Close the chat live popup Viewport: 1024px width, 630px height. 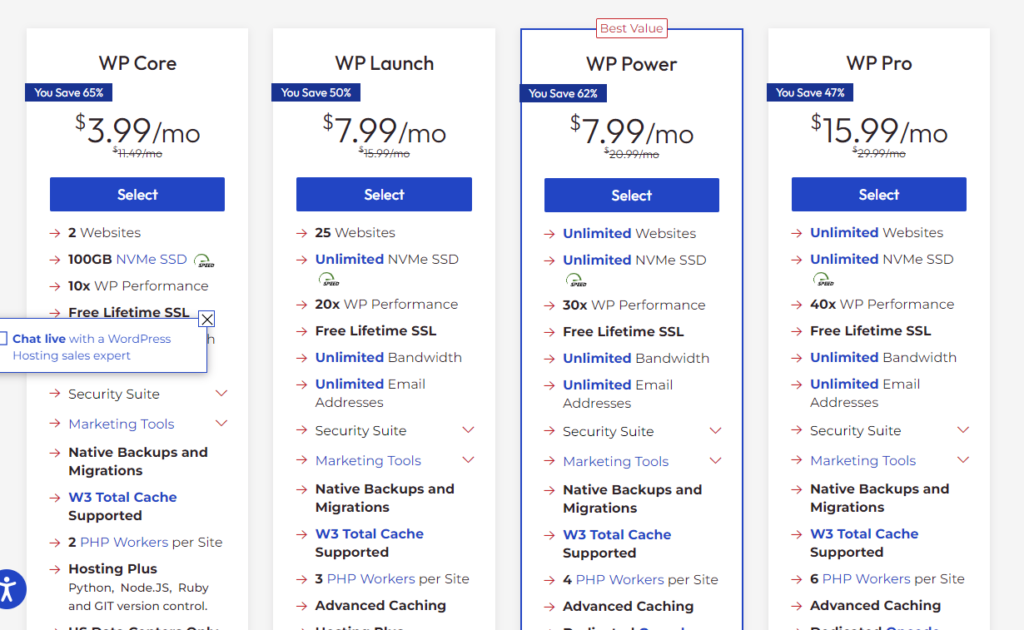click(x=207, y=319)
